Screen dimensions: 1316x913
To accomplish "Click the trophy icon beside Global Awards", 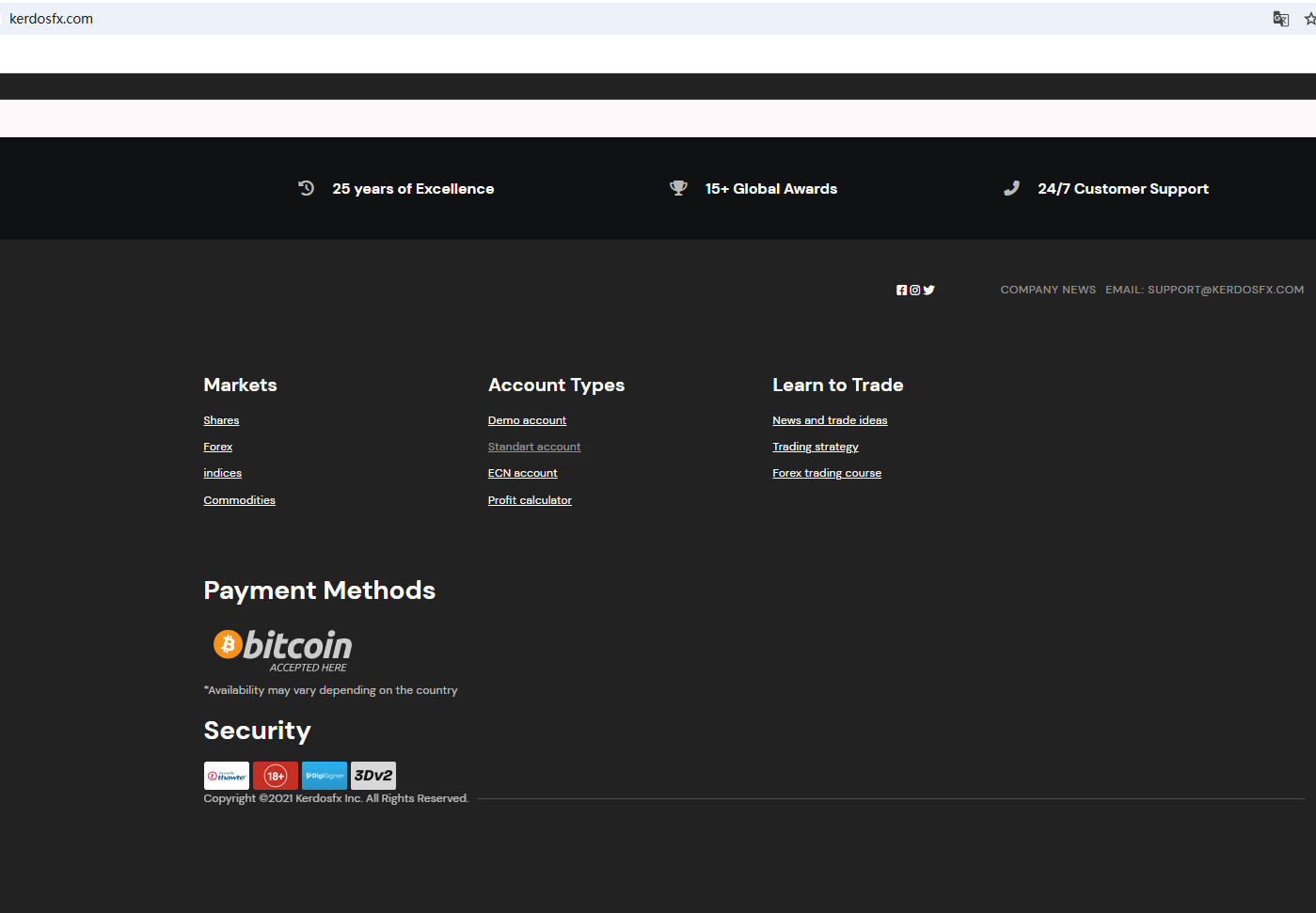I will click(678, 188).
